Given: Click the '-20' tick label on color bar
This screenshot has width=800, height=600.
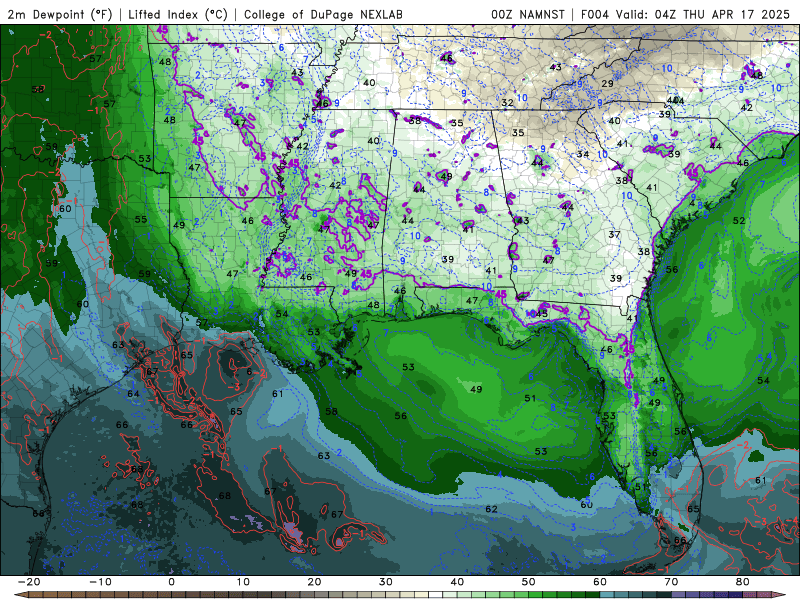Looking at the screenshot, I should pos(29,582).
